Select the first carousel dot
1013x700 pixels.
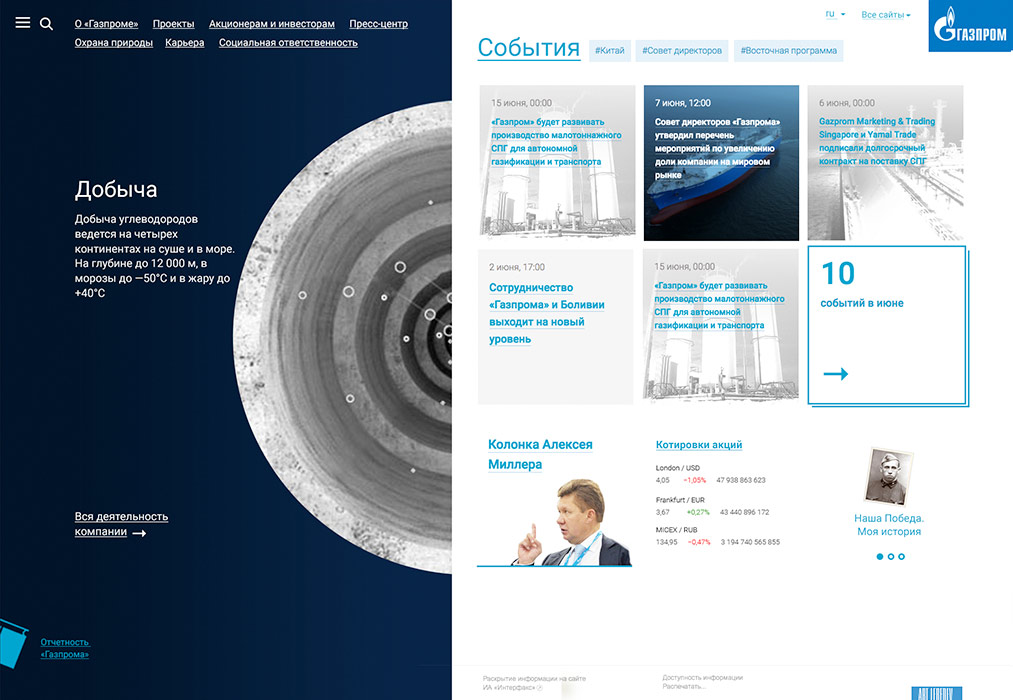tap(878, 556)
